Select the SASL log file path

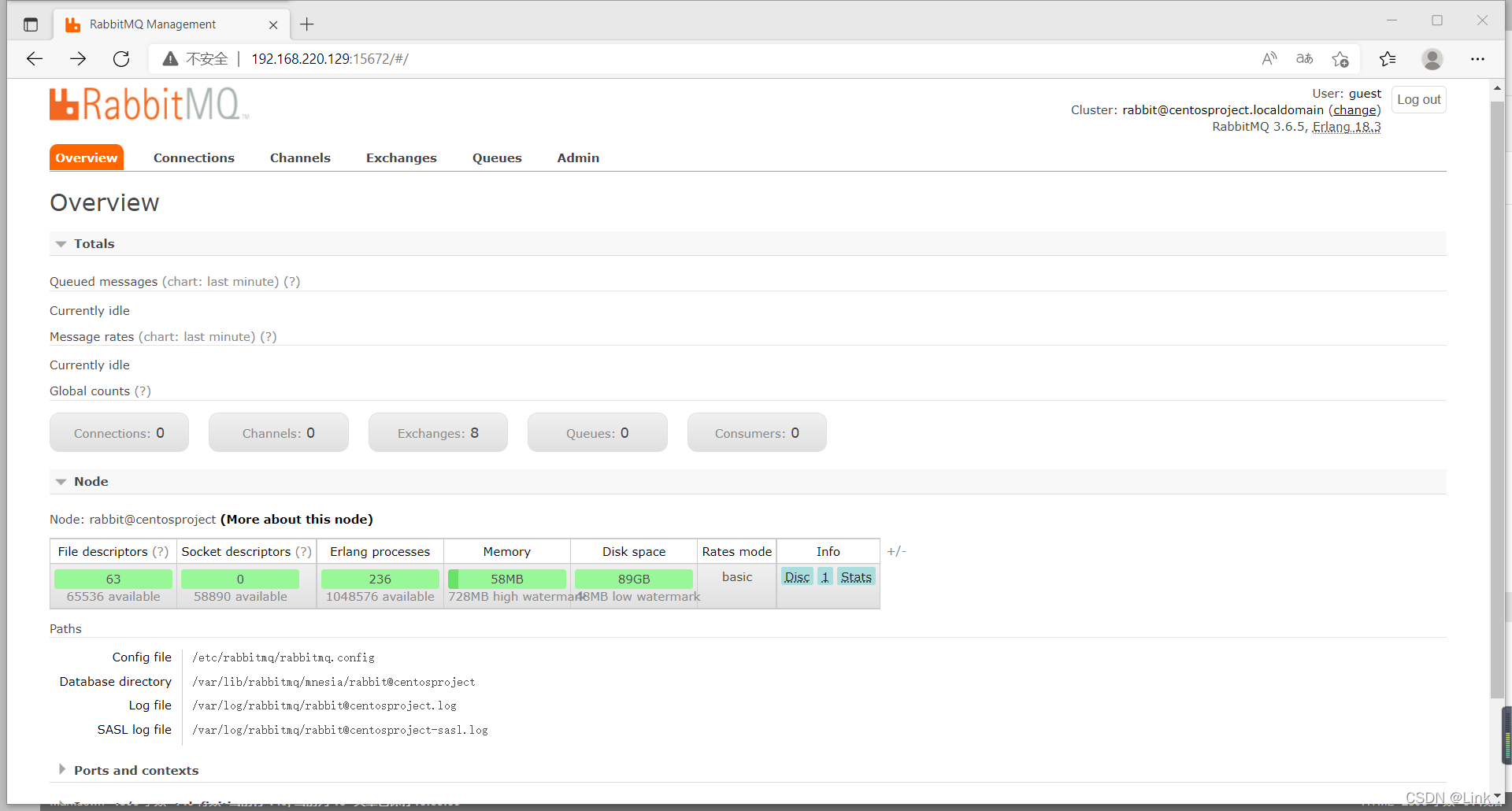pos(340,730)
